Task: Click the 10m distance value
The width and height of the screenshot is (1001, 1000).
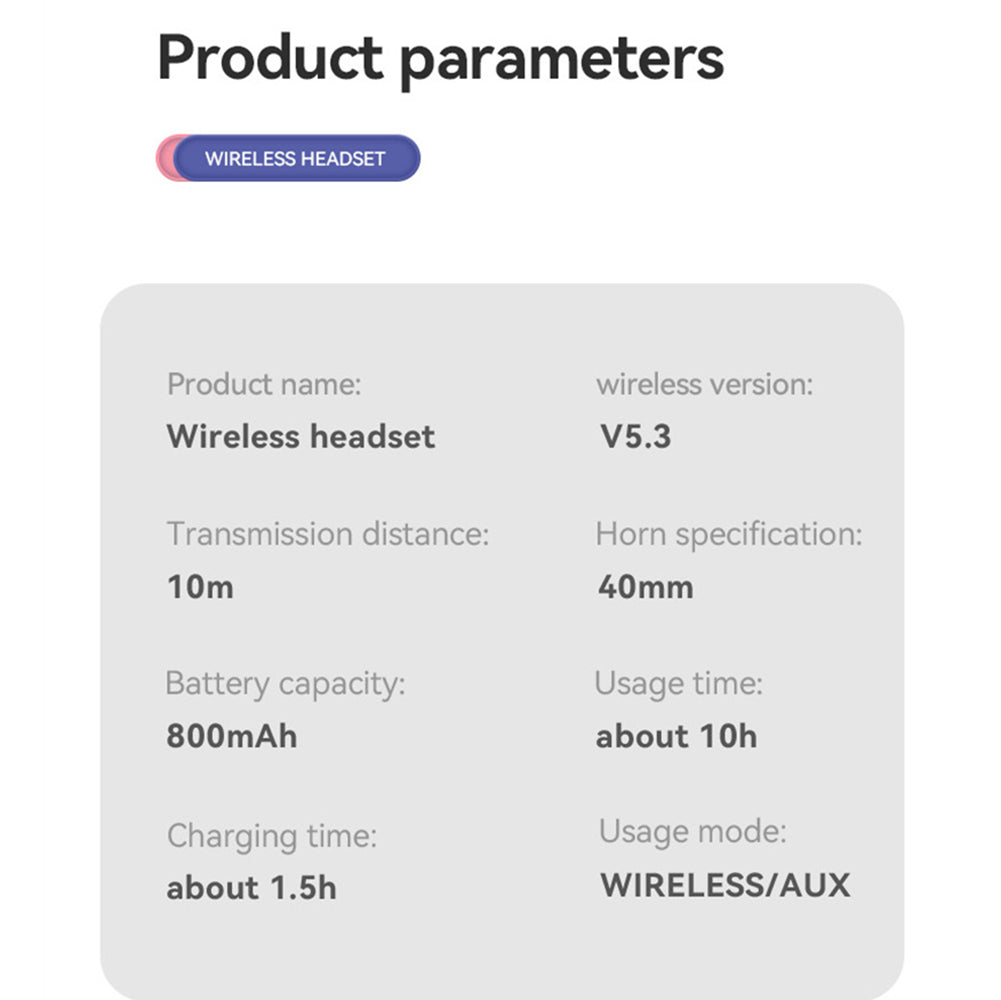Action: (x=200, y=587)
